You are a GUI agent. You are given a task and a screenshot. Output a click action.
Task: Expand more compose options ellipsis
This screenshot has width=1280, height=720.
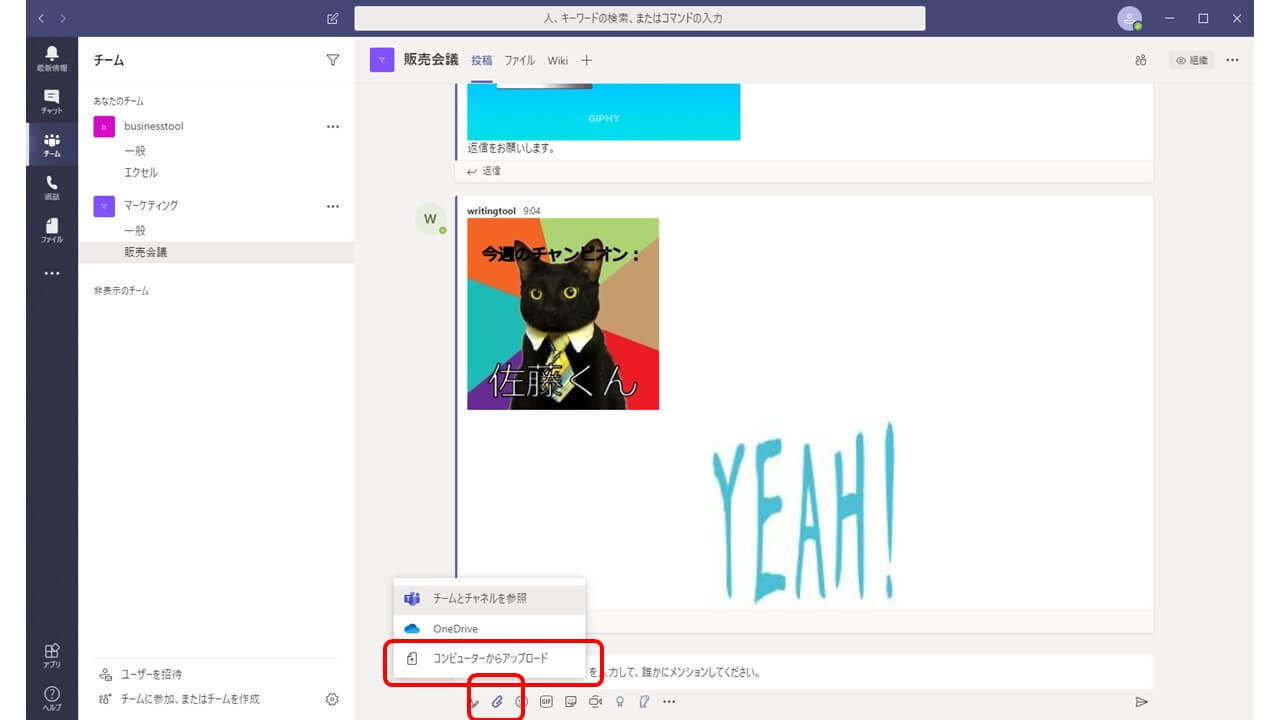click(669, 702)
